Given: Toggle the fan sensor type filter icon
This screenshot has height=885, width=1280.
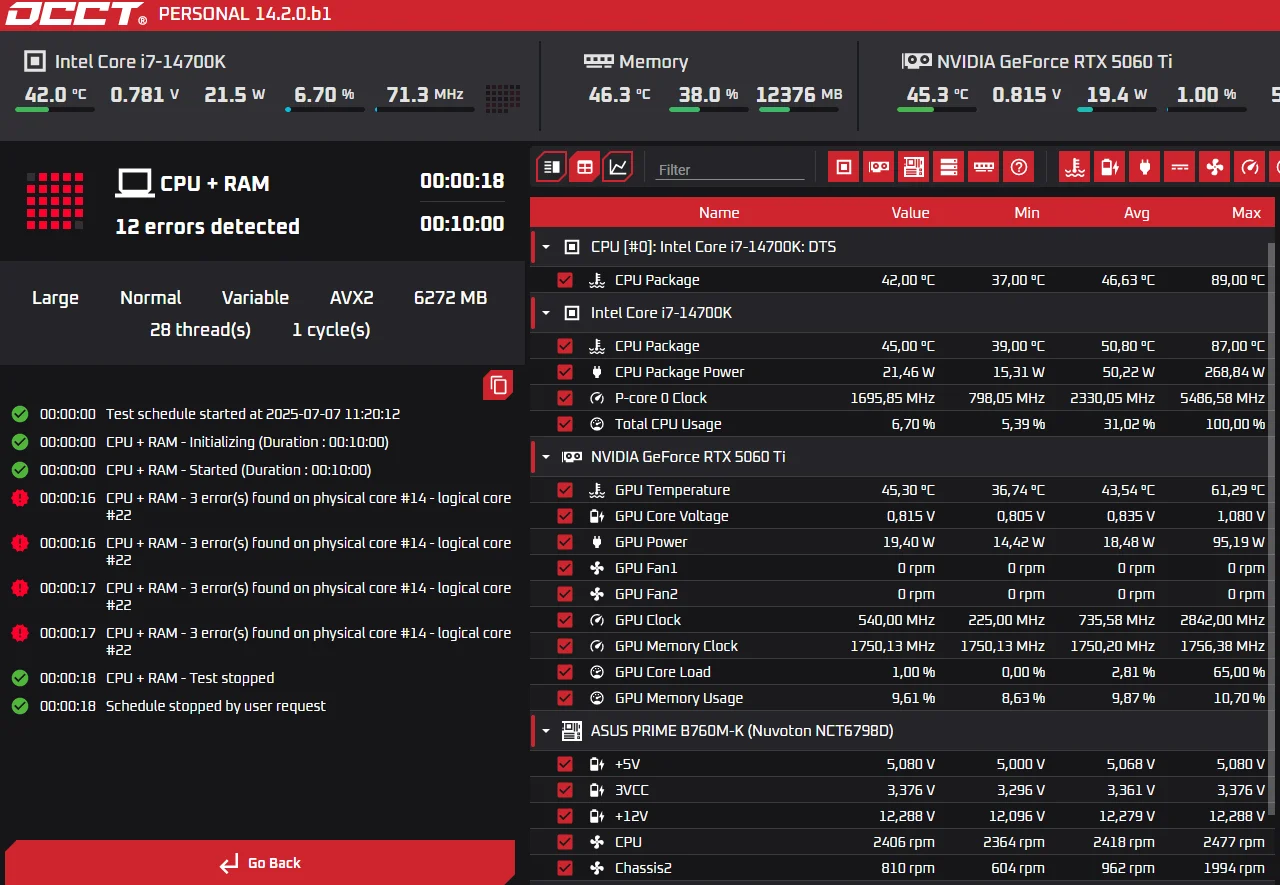Looking at the screenshot, I should coord(1215,167).
